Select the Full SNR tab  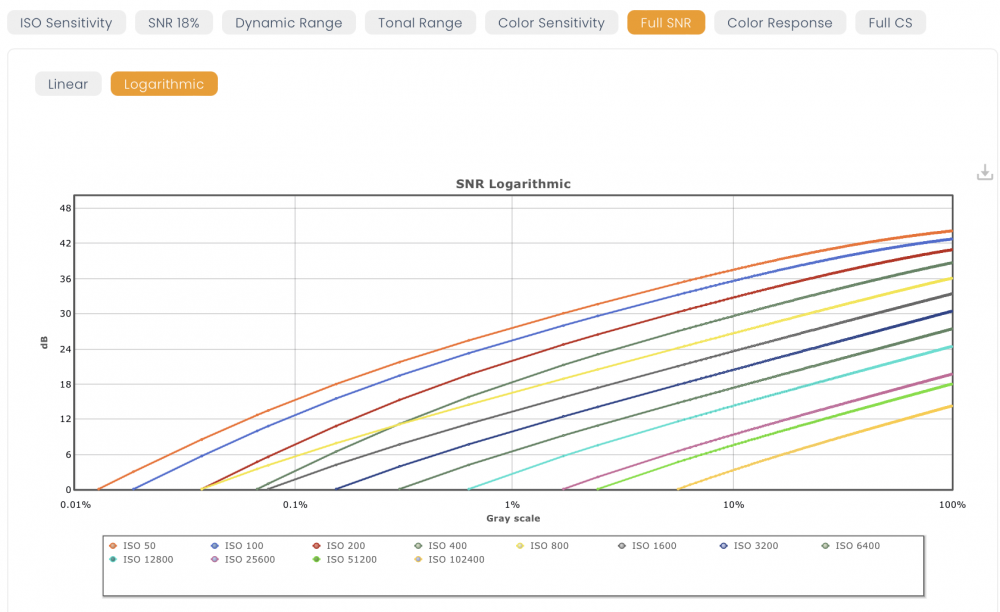(x=666, y=23)
